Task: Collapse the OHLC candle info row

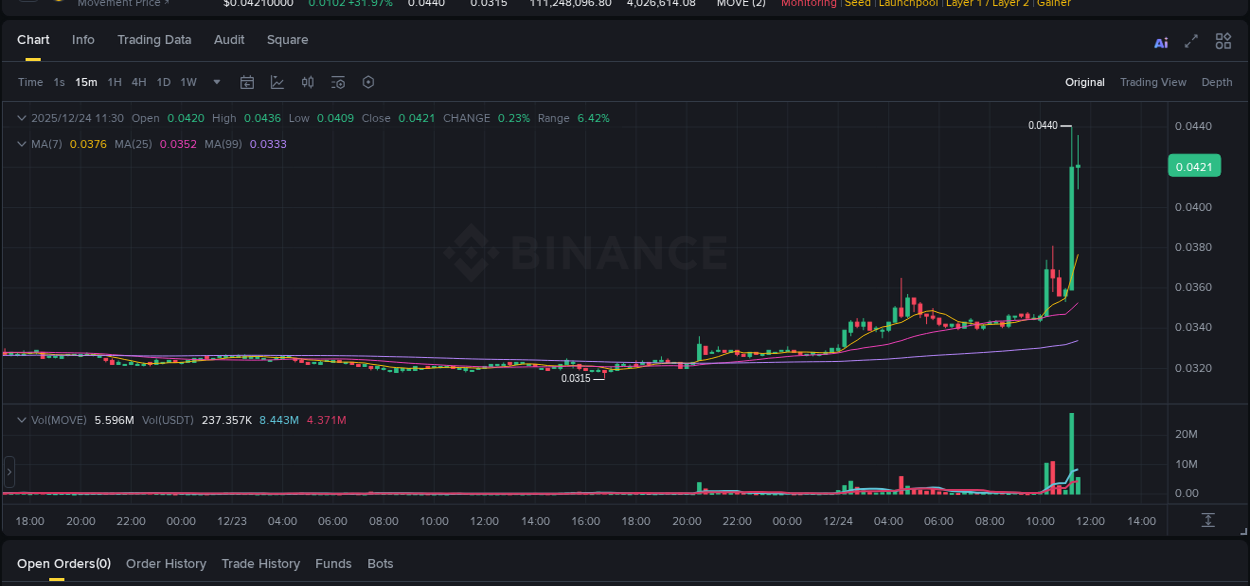Action: pos(20,117)
